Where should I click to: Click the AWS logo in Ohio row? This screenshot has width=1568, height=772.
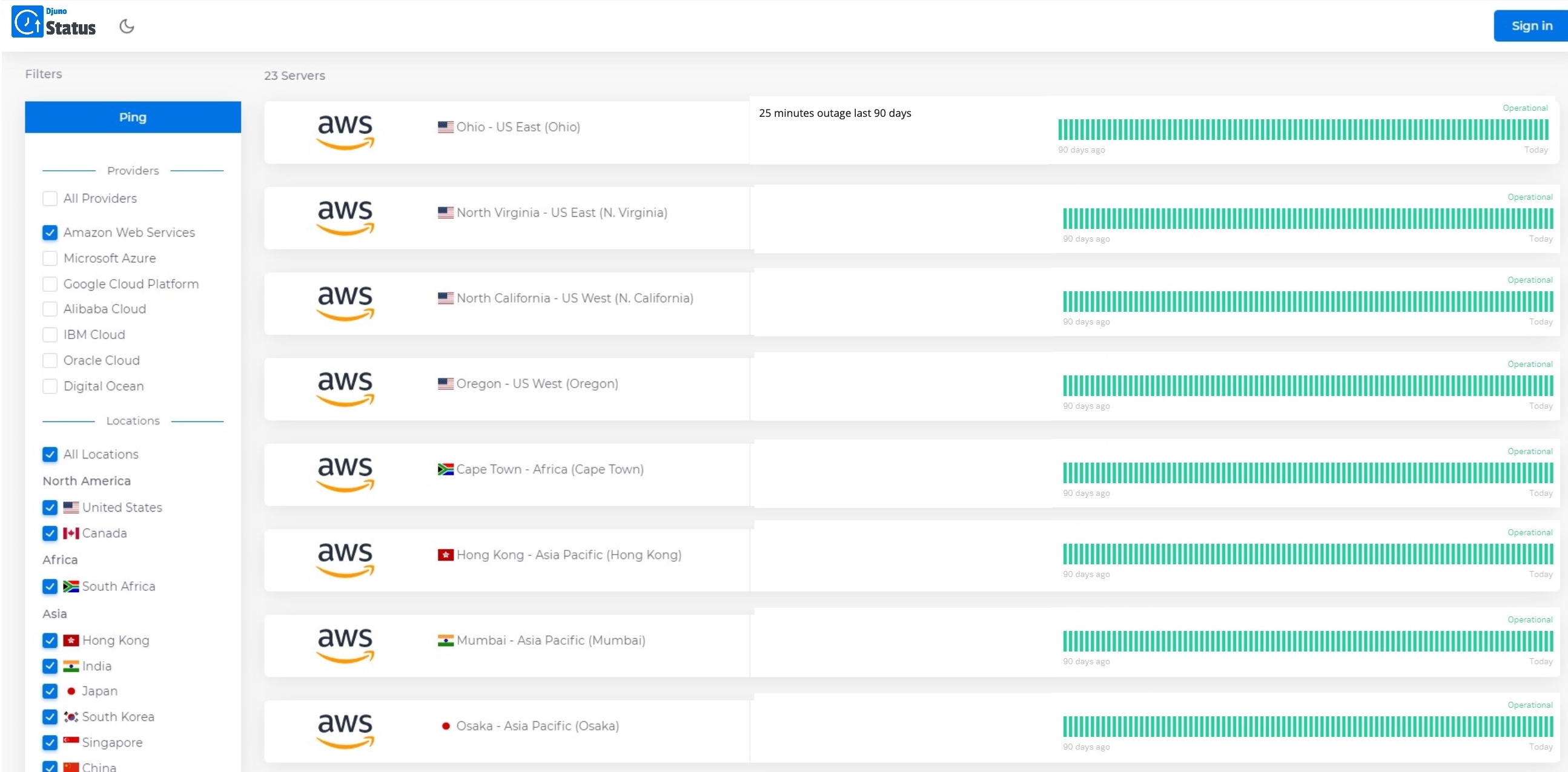tap(345, 131)
